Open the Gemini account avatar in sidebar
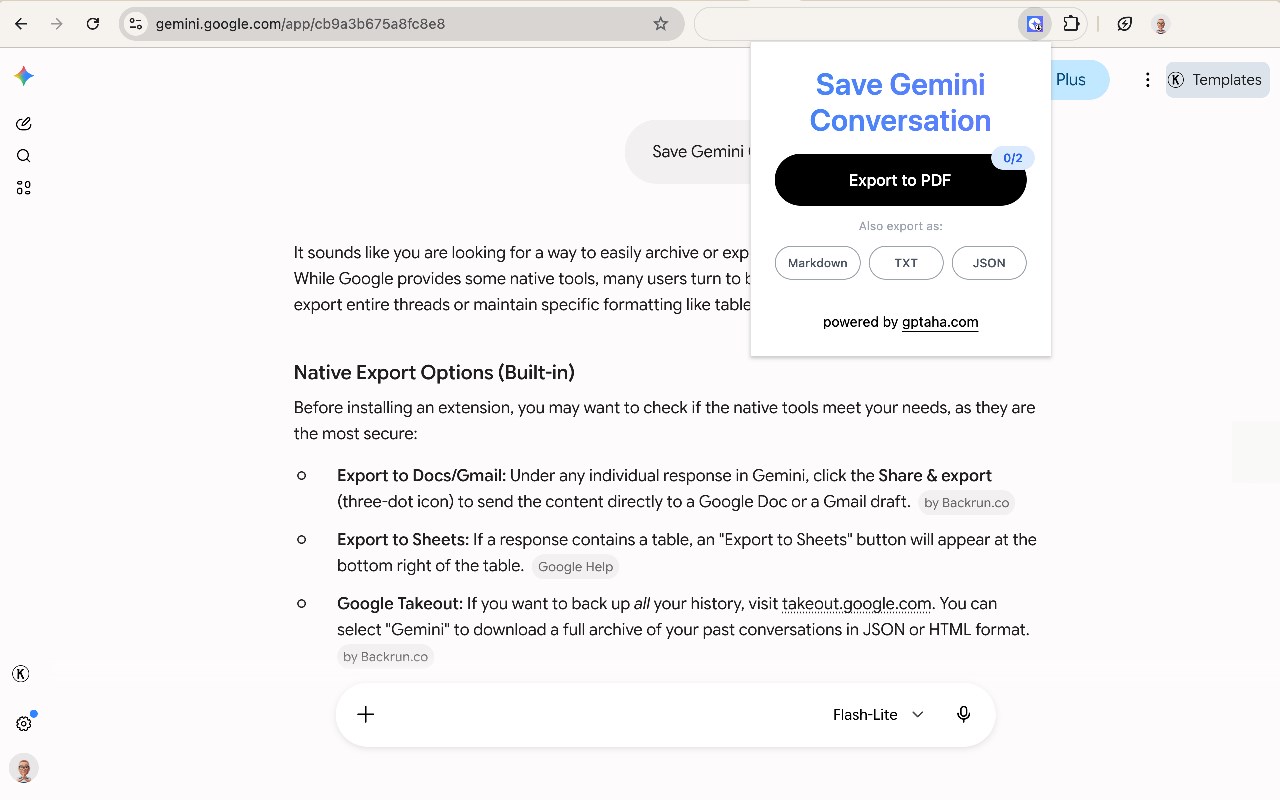Image resolution: width=1280 pixels, height=800 pixels. (x=24, y=769)
